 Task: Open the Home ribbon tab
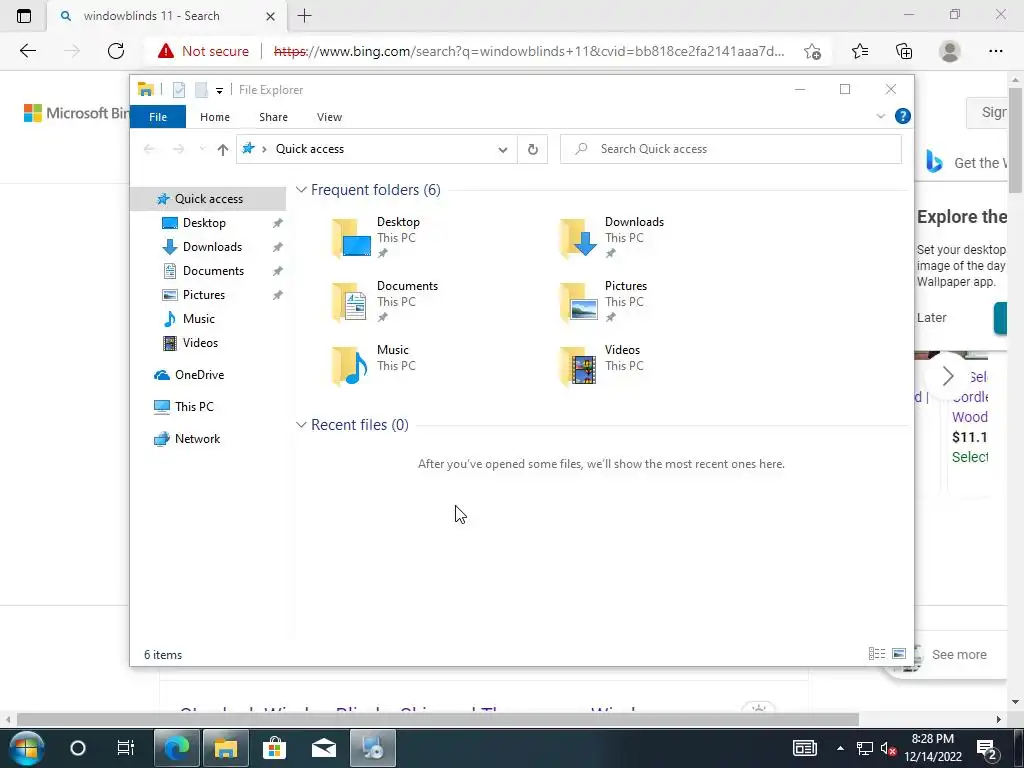click(215, 117)
